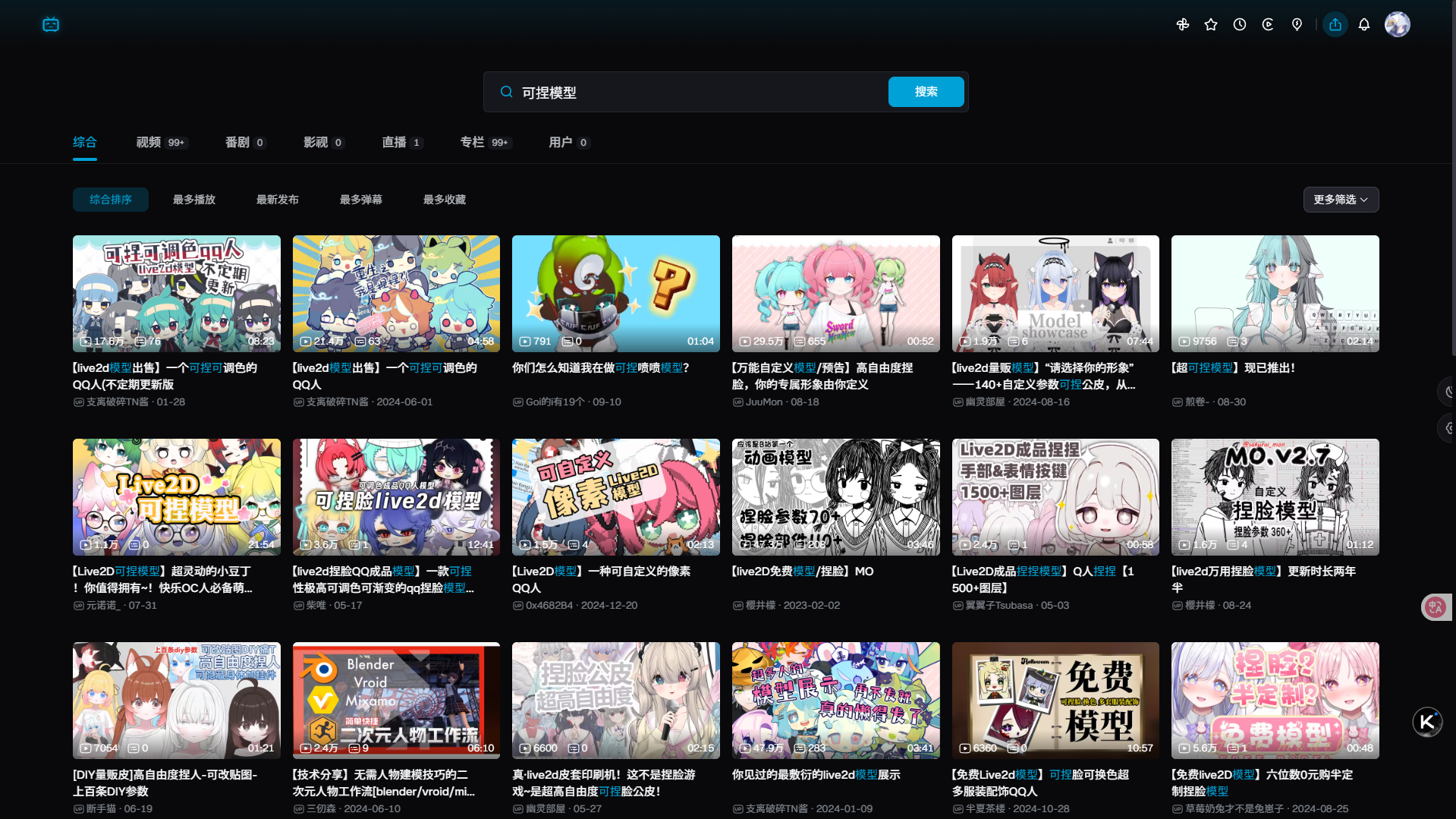Click the round K floating button
The width and height of the screenshot is (1456, 819).
coord(1426,722)
